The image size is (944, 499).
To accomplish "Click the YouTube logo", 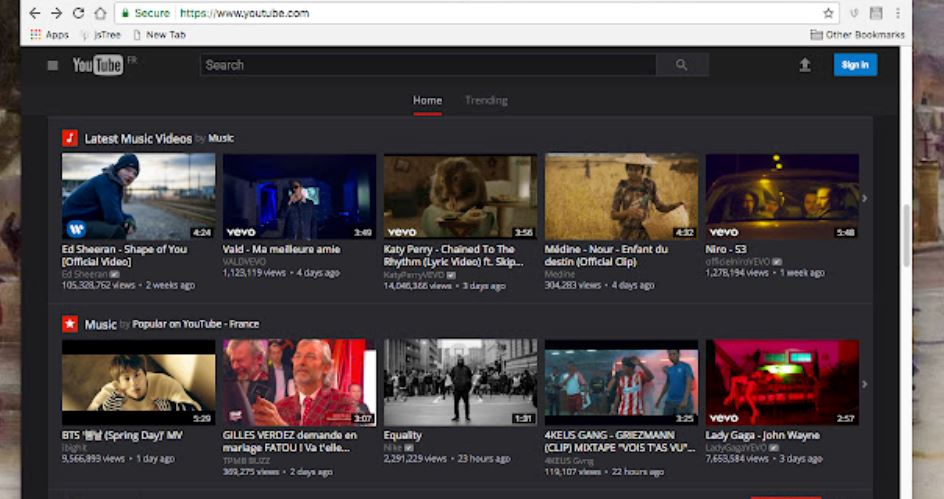I will 98,64.
